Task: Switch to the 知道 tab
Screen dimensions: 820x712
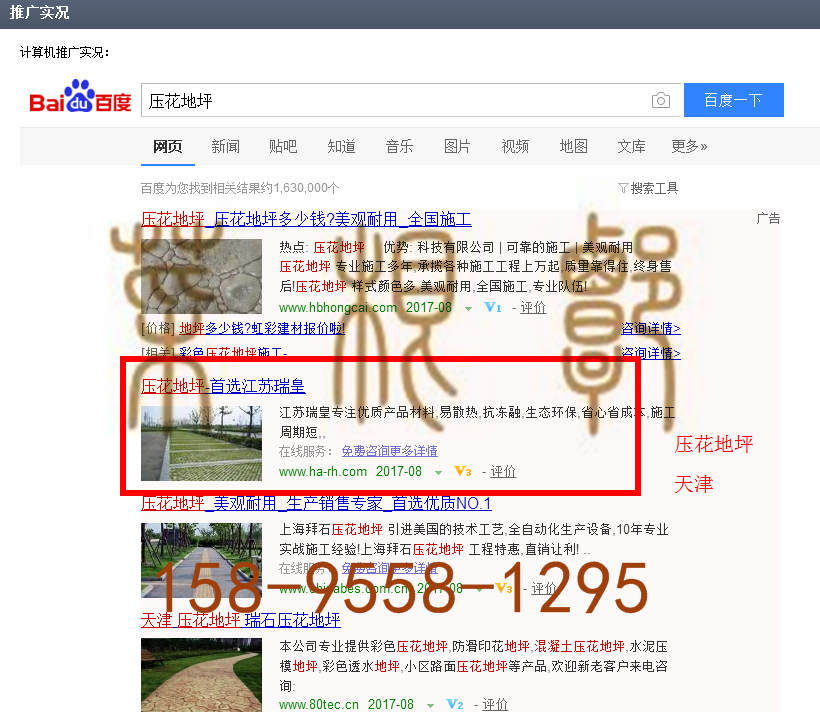Action: 341,146
